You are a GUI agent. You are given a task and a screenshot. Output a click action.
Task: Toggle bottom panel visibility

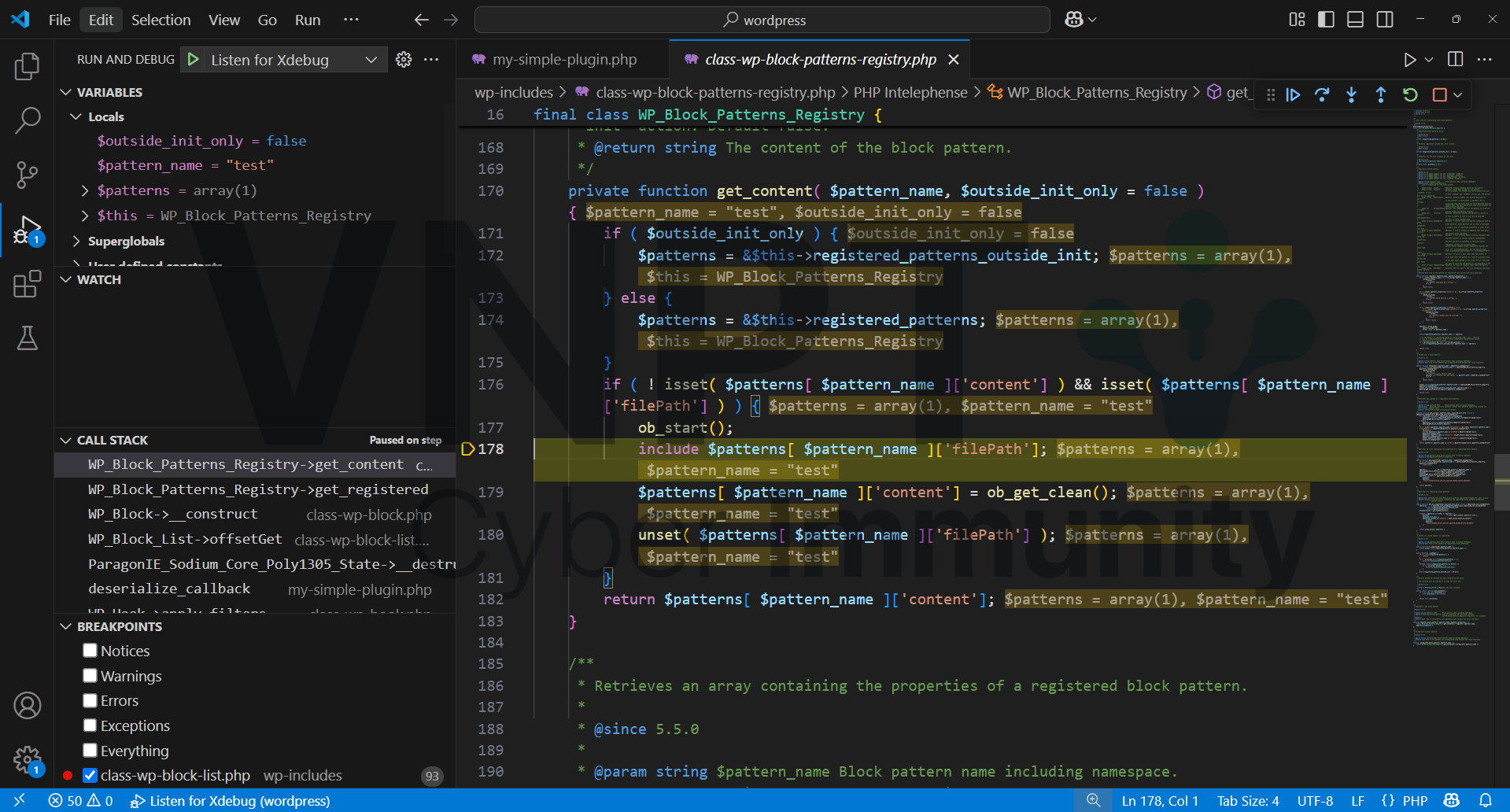click(x=1356, y=20)
